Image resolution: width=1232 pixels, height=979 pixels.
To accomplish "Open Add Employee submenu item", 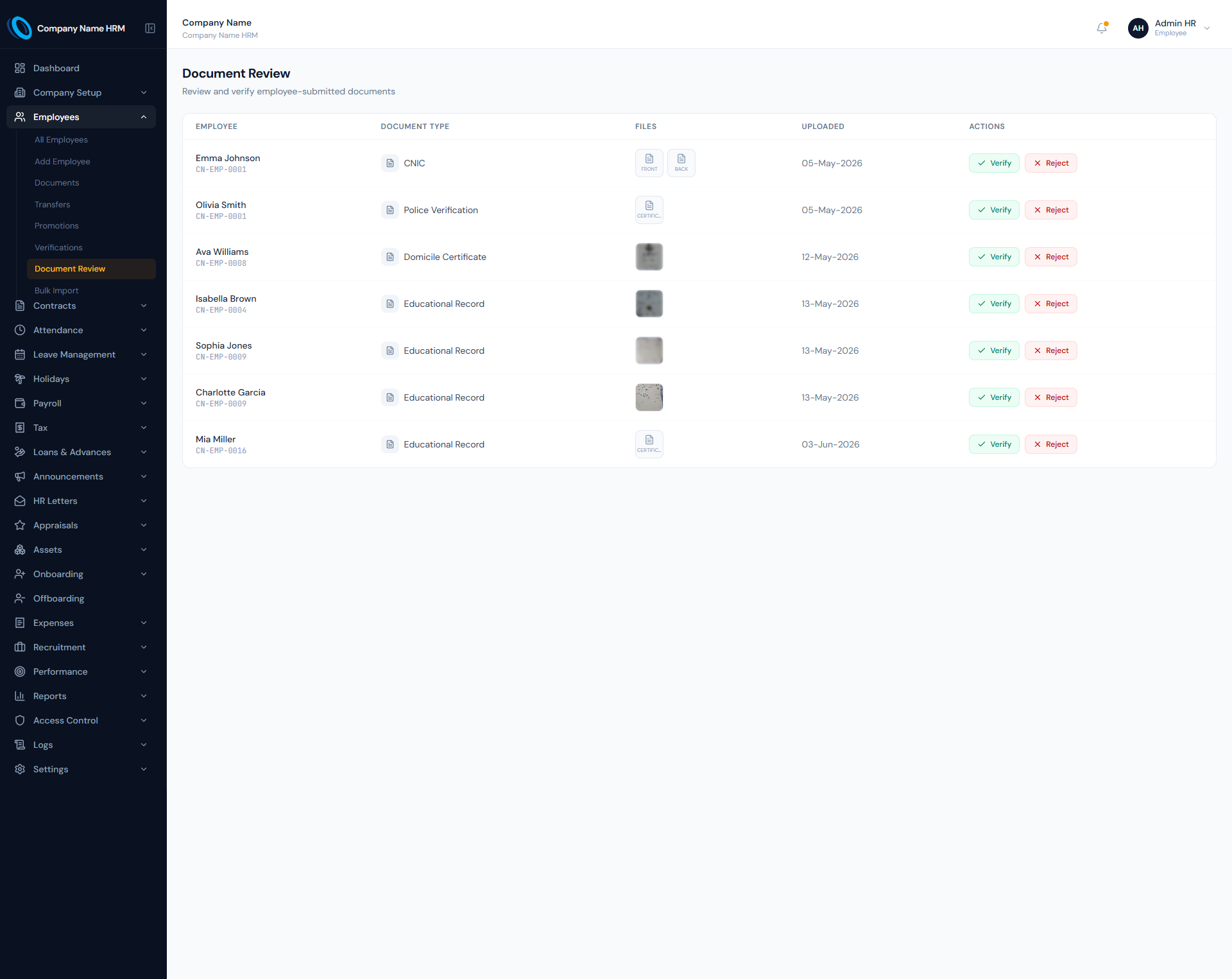I will (91, 161).
